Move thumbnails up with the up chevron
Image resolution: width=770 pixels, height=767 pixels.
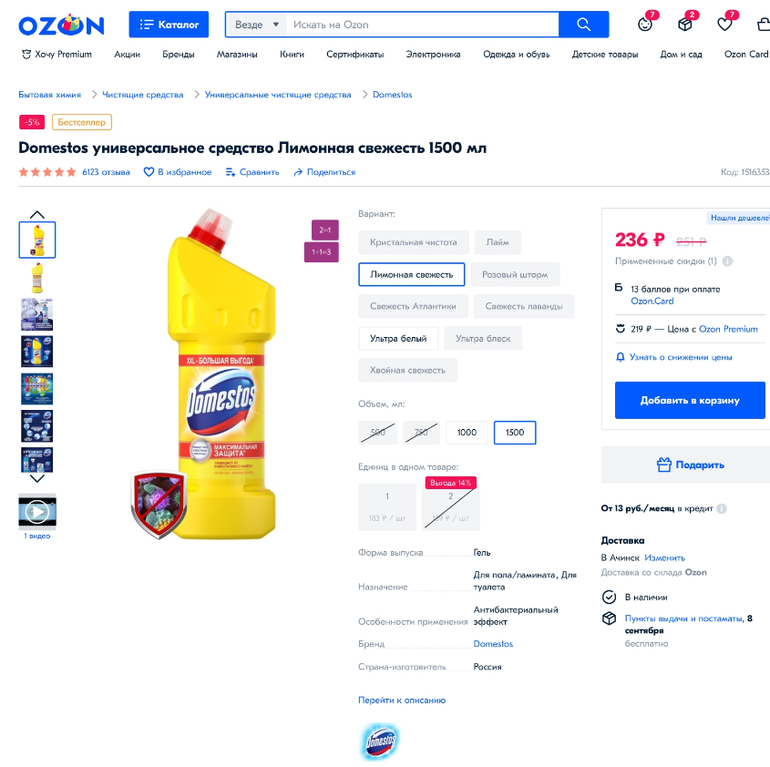37,215
